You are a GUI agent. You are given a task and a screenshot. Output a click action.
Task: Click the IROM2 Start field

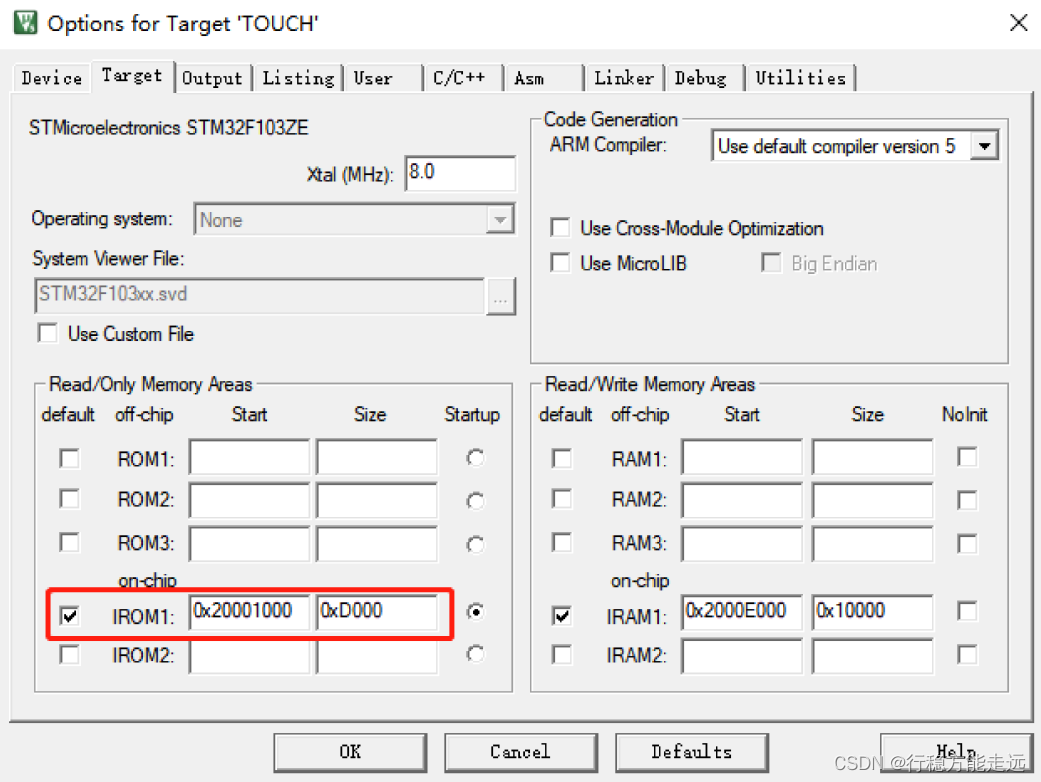[x=249, y=656]
